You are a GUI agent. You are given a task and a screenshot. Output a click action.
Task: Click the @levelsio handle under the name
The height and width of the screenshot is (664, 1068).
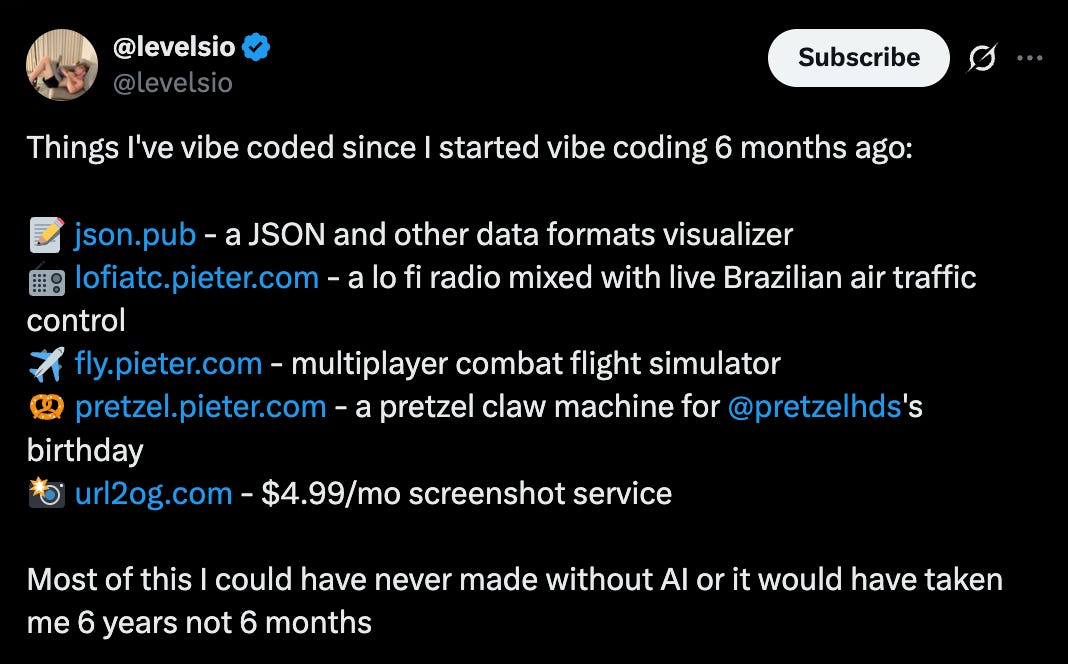(x=172, y=82)
